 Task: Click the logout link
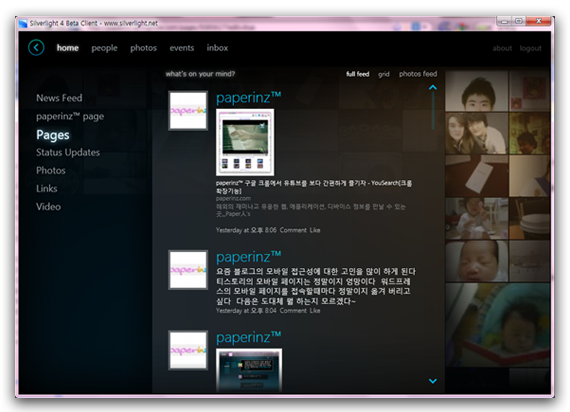(x=530, y=48)
